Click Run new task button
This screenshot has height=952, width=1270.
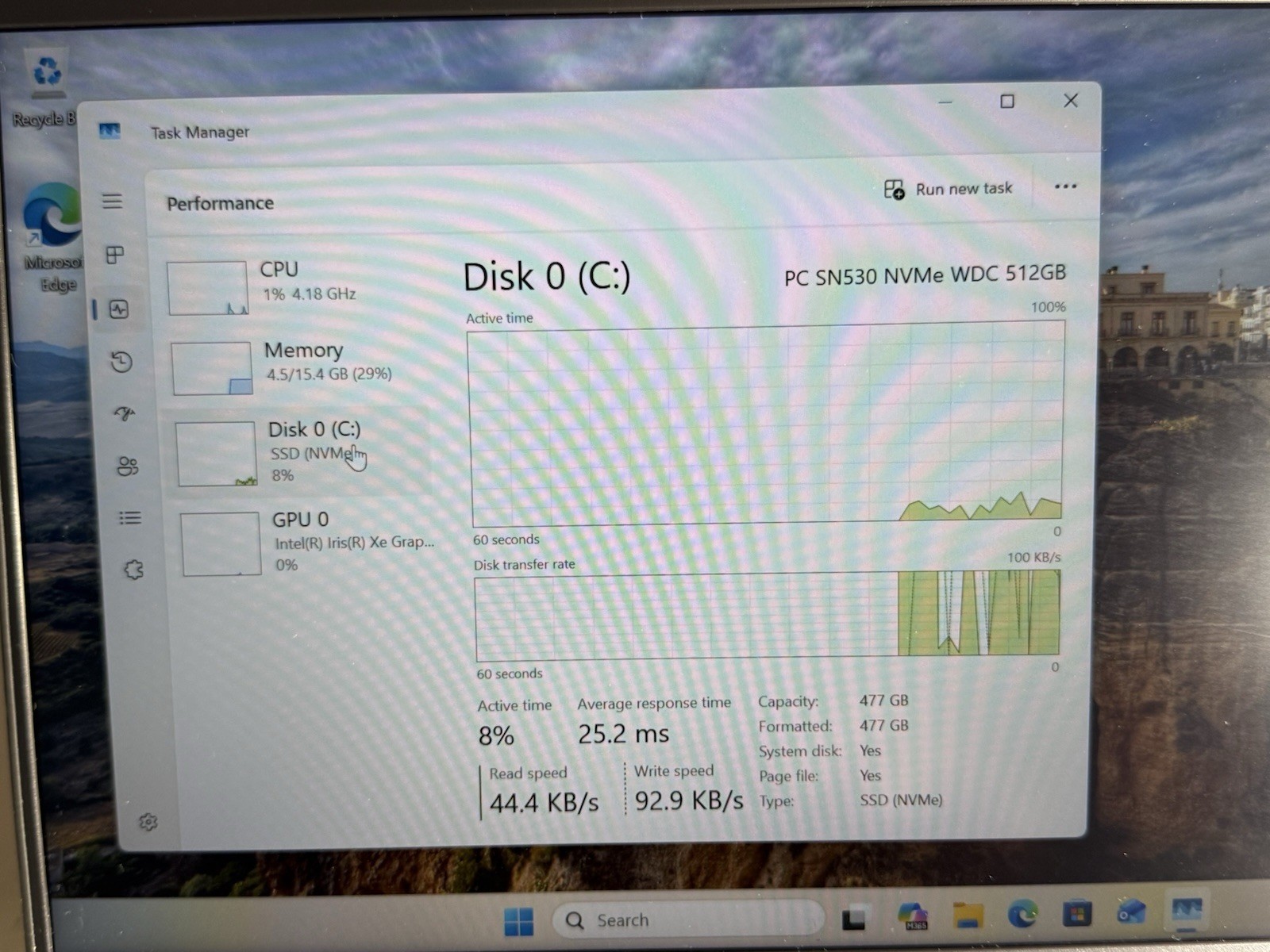(949, 189)
